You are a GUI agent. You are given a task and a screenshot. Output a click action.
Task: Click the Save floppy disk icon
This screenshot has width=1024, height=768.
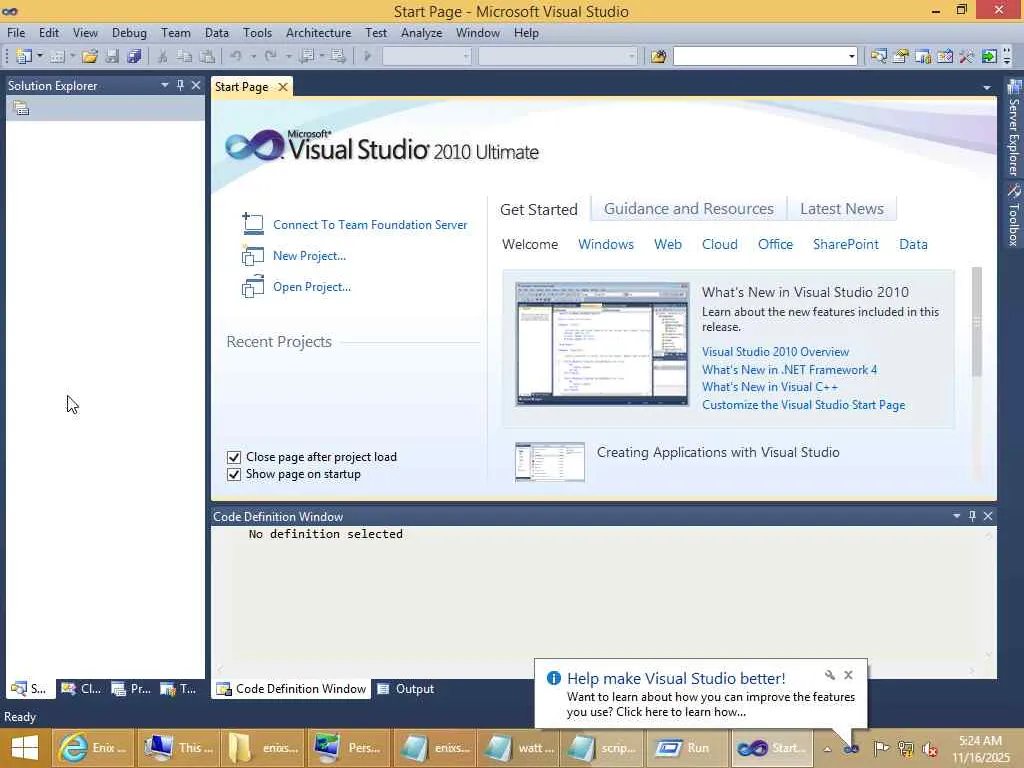[112, 57]
